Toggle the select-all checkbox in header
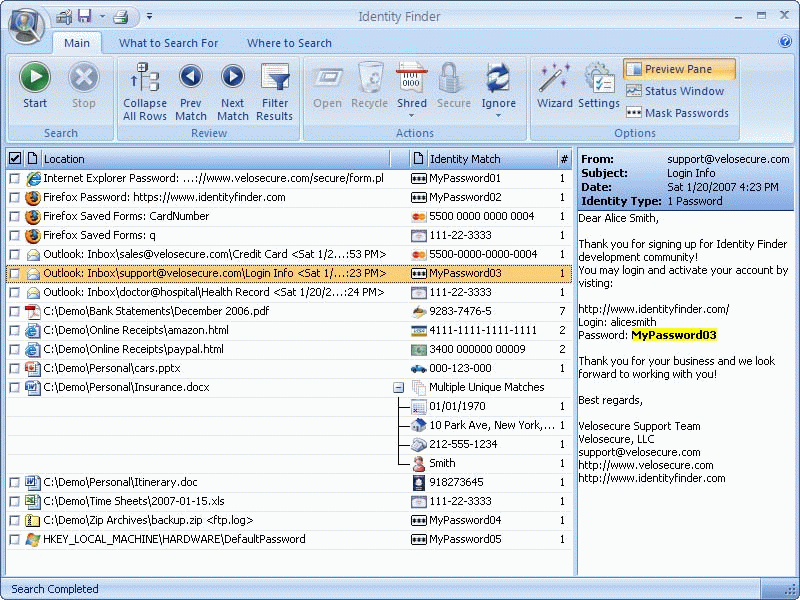800x600 pixels. (x=15, y=159)
